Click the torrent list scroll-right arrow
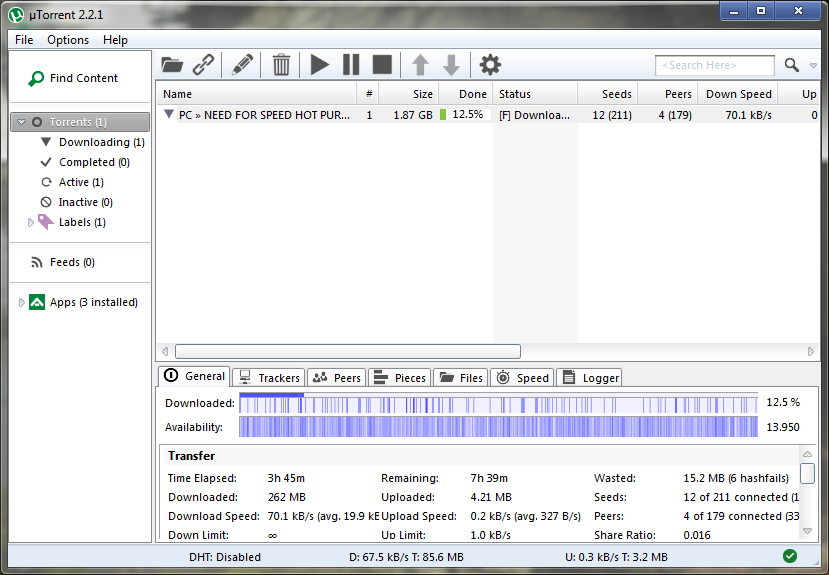 click(x=810, y=351)
